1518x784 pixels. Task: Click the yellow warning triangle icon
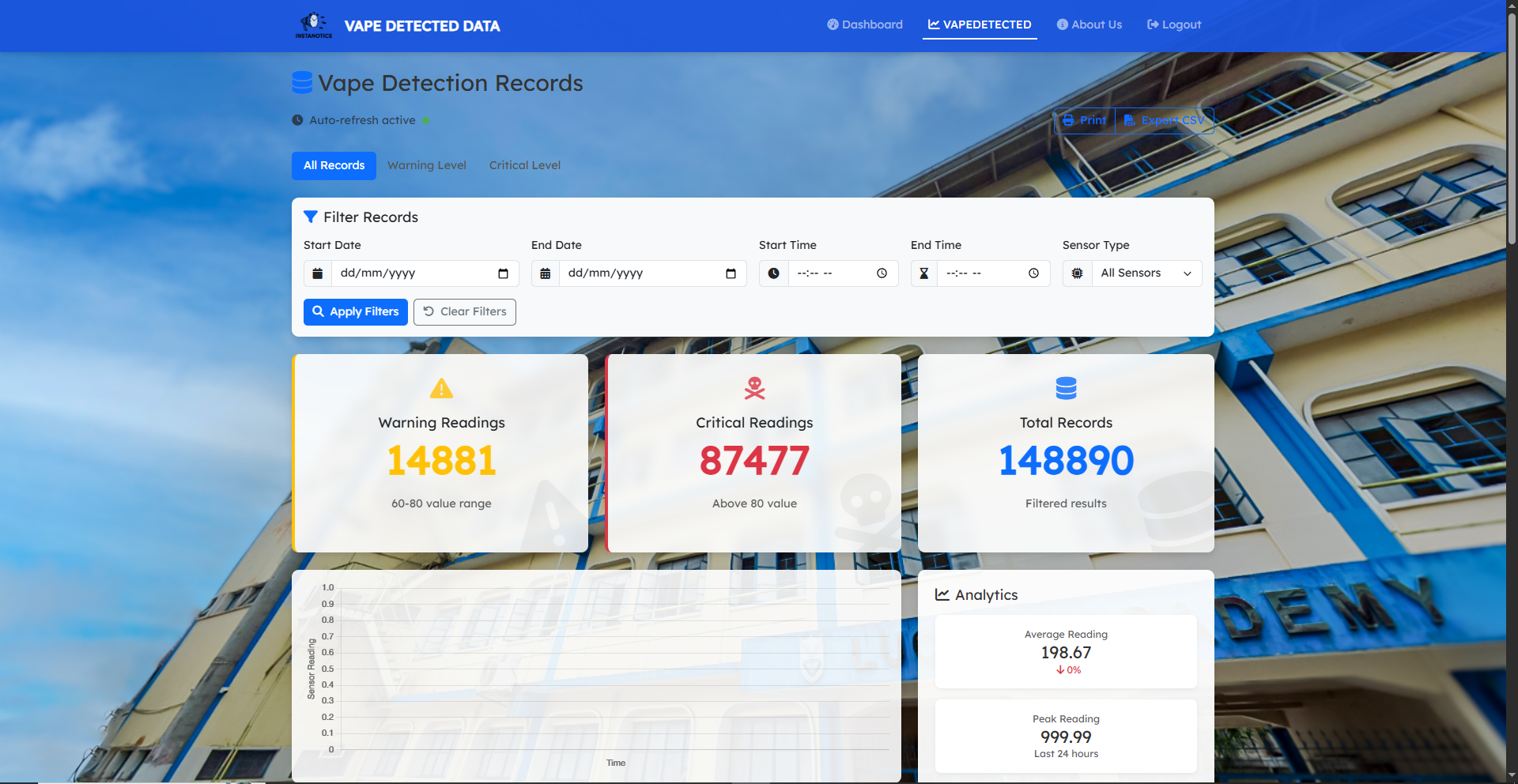pos(441,388)
